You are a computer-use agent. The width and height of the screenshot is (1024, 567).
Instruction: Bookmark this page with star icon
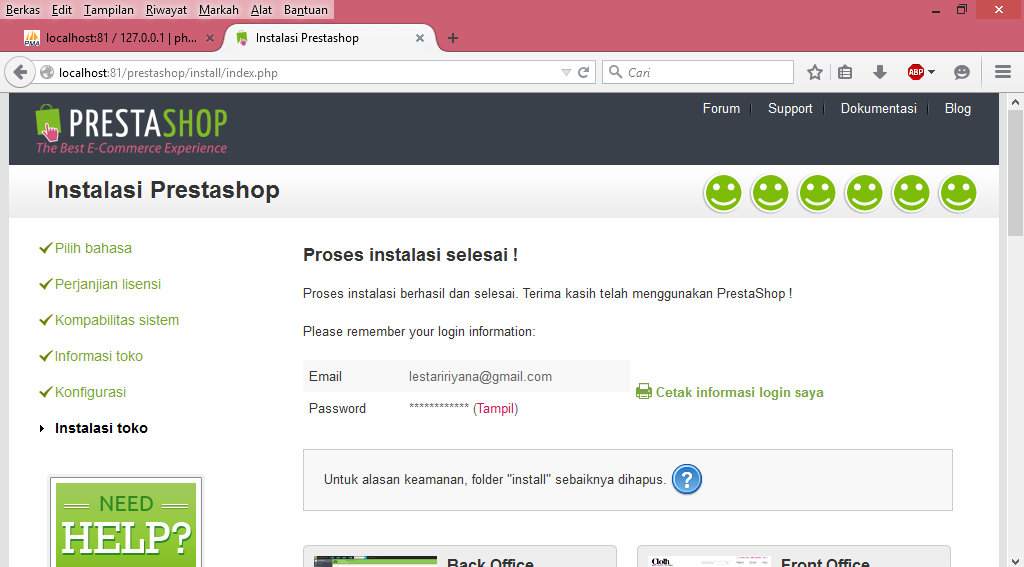pyautogui.click(x=814, y=73)
